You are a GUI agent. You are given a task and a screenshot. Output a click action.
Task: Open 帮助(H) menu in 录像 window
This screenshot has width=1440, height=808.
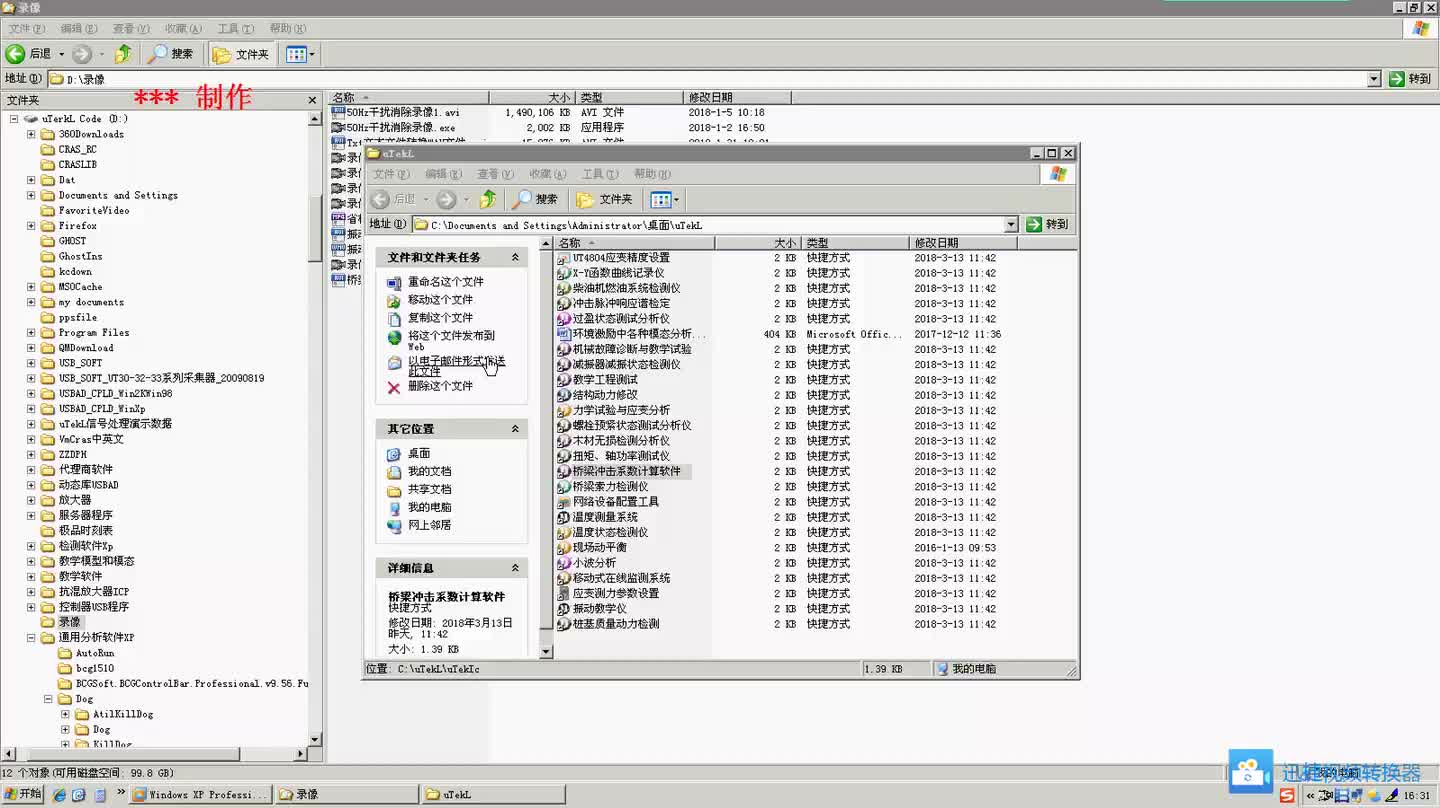pyautogui.click(x=287, y=29)
